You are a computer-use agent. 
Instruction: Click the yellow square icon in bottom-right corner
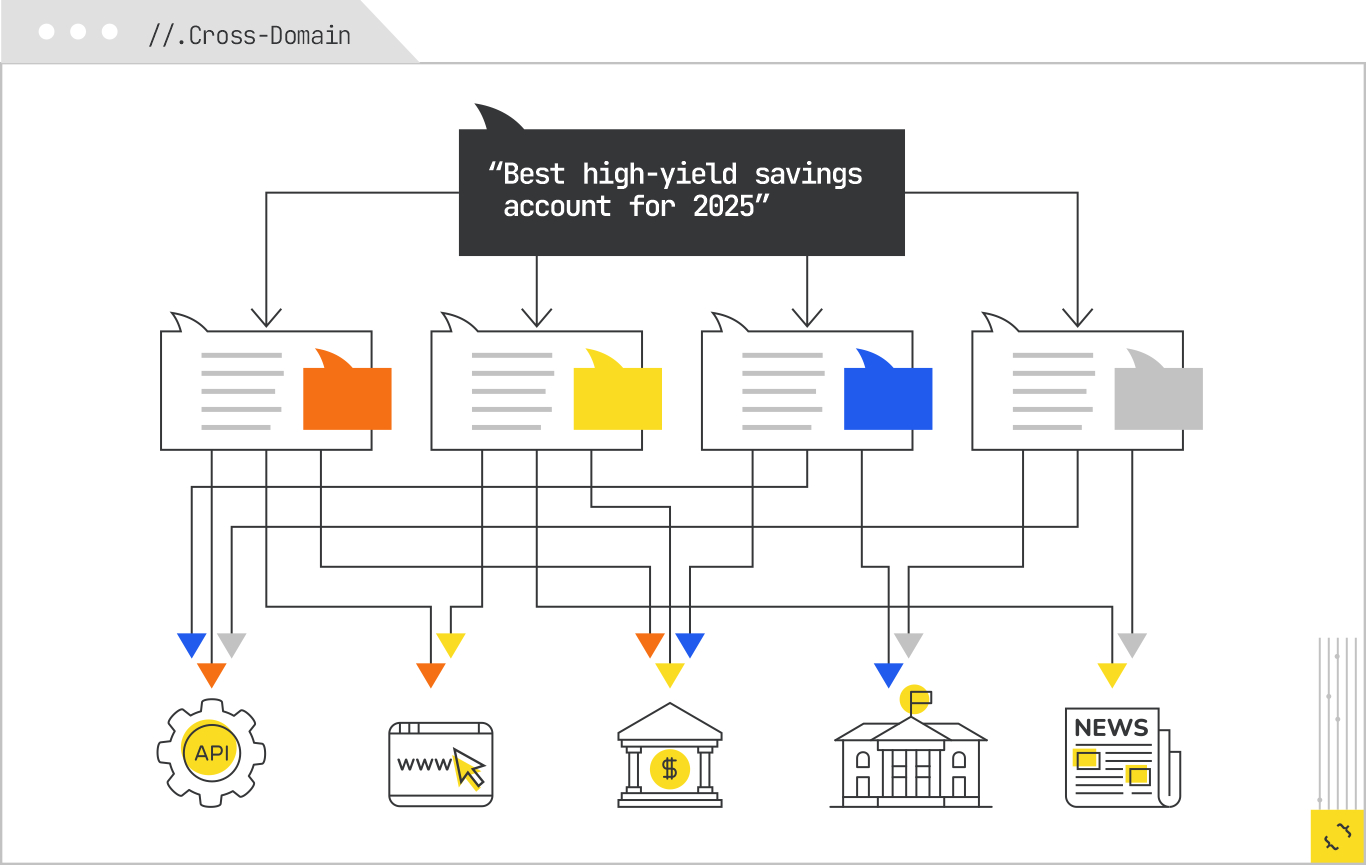[1336, 836]
